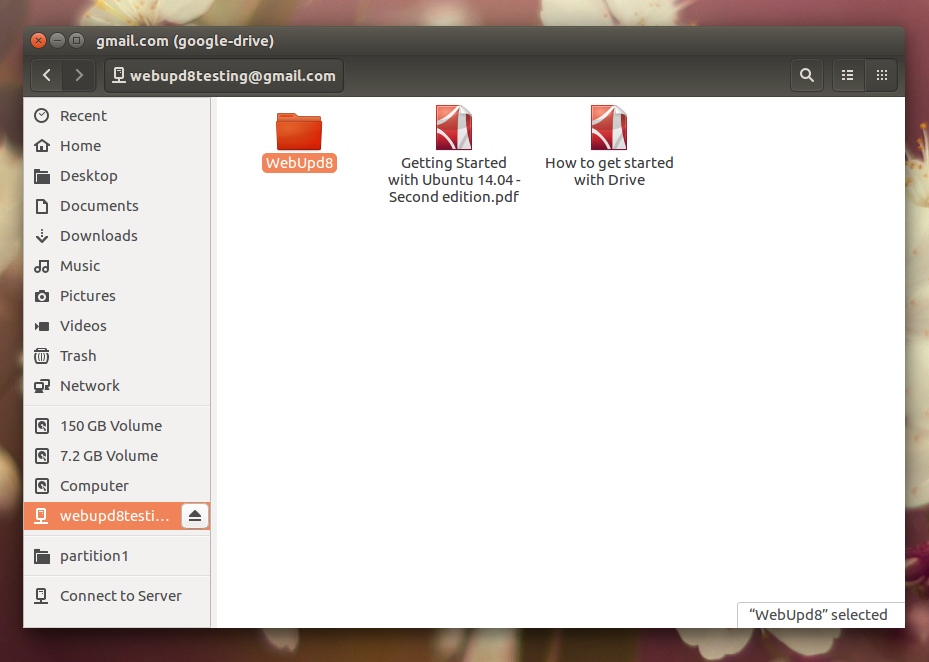This screenshot has width=929, height=662.
Task: Switch to the Recent view
Action: 83,115
